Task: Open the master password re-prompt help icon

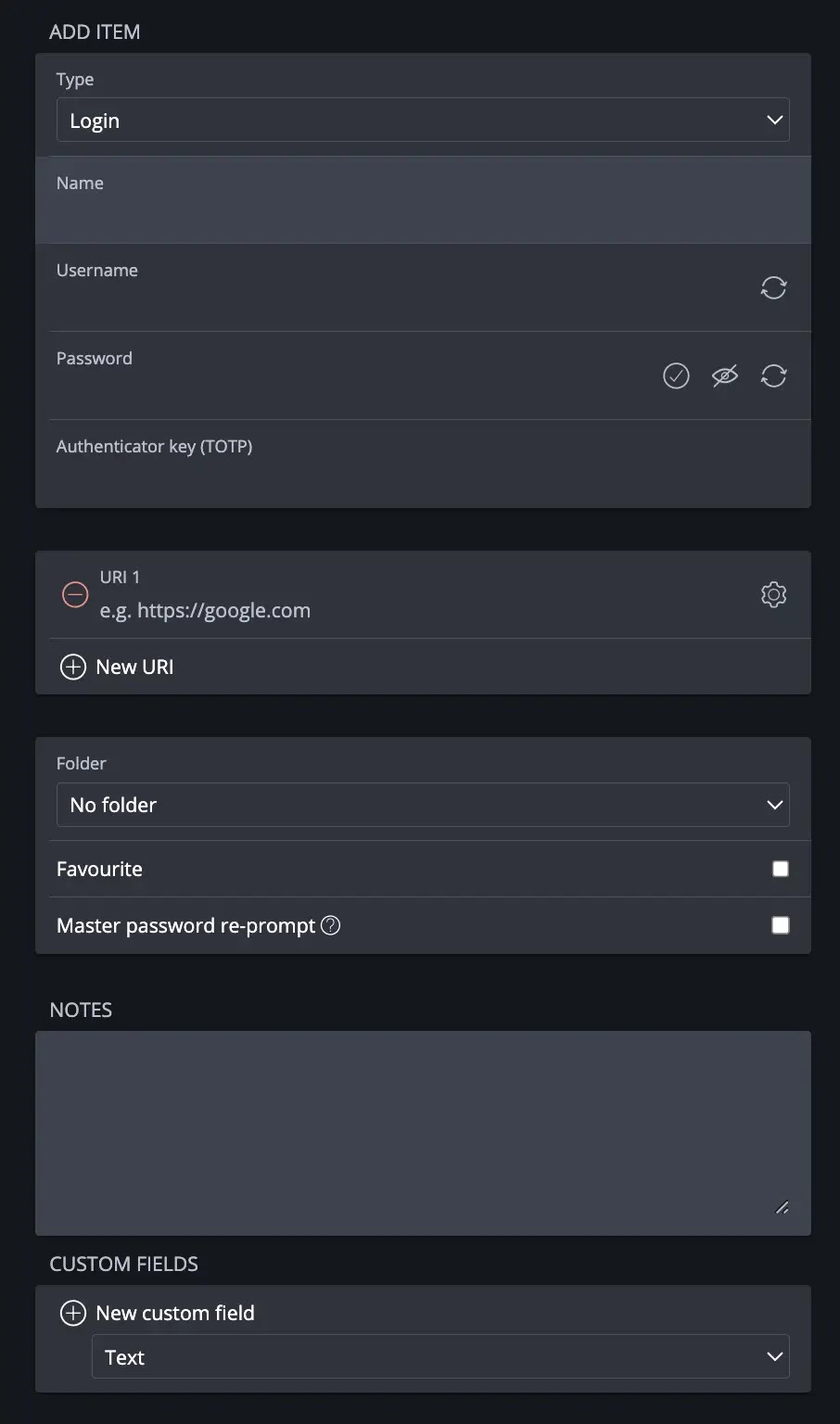Action: pos(330,925)
